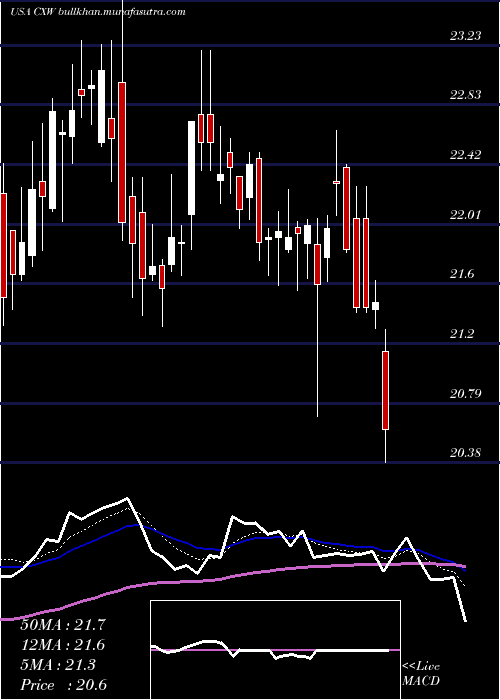Image resolution: width=500 pixels, height=700 pixels.
Task: Click the <<Live MACD label
Action: pos(421,674)
